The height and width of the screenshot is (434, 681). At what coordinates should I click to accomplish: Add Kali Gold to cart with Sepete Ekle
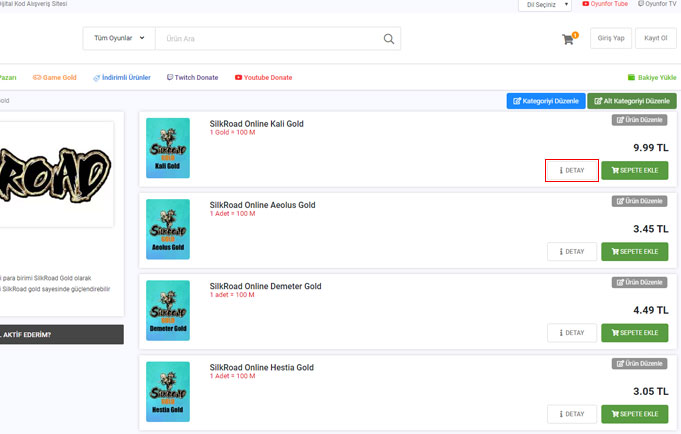634,171
